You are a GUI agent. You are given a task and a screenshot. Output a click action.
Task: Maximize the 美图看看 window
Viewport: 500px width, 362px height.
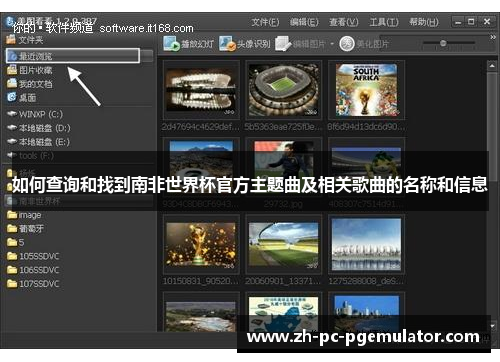pos(471,22)
